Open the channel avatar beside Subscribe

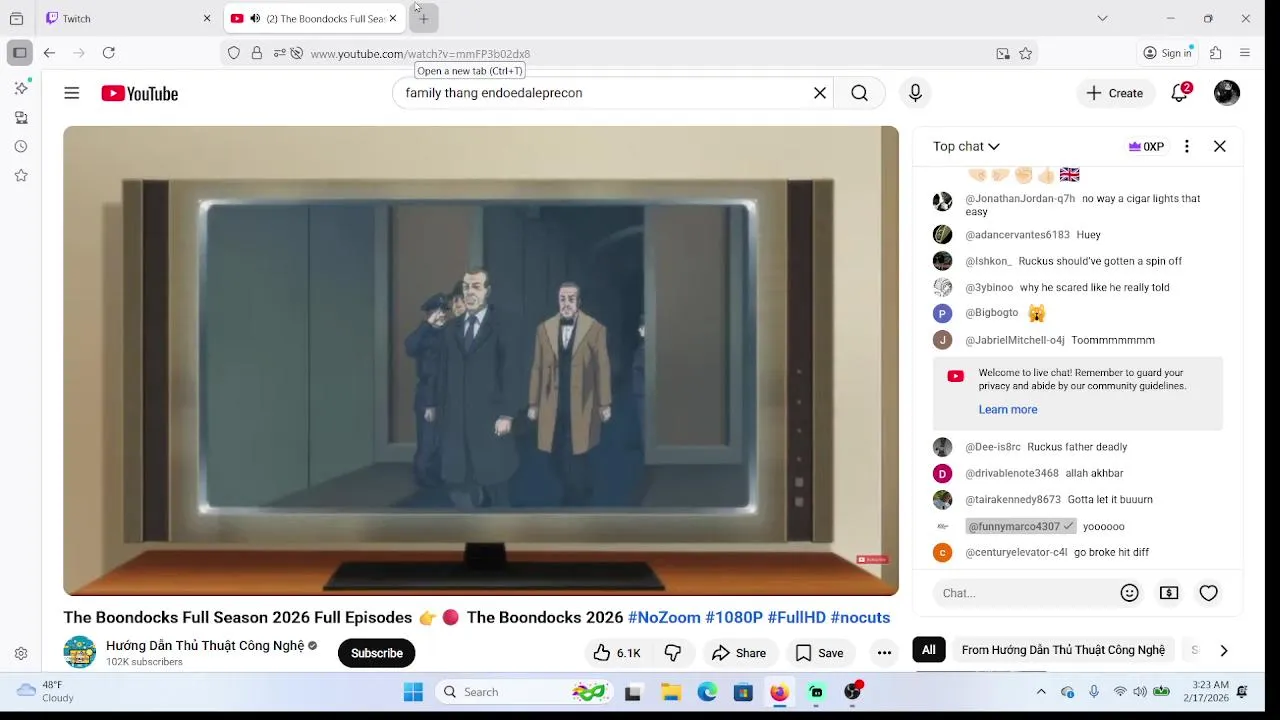tap(80, 652)
